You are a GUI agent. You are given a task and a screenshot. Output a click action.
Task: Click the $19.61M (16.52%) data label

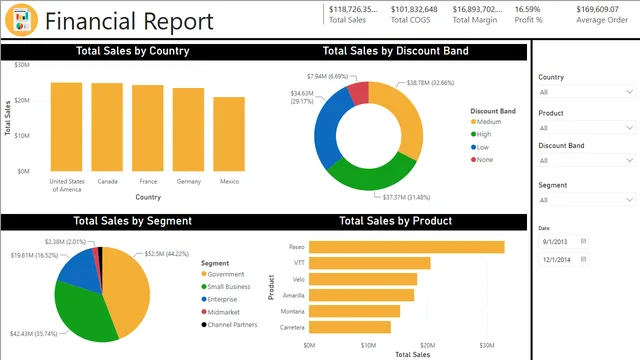click(34, 256)
